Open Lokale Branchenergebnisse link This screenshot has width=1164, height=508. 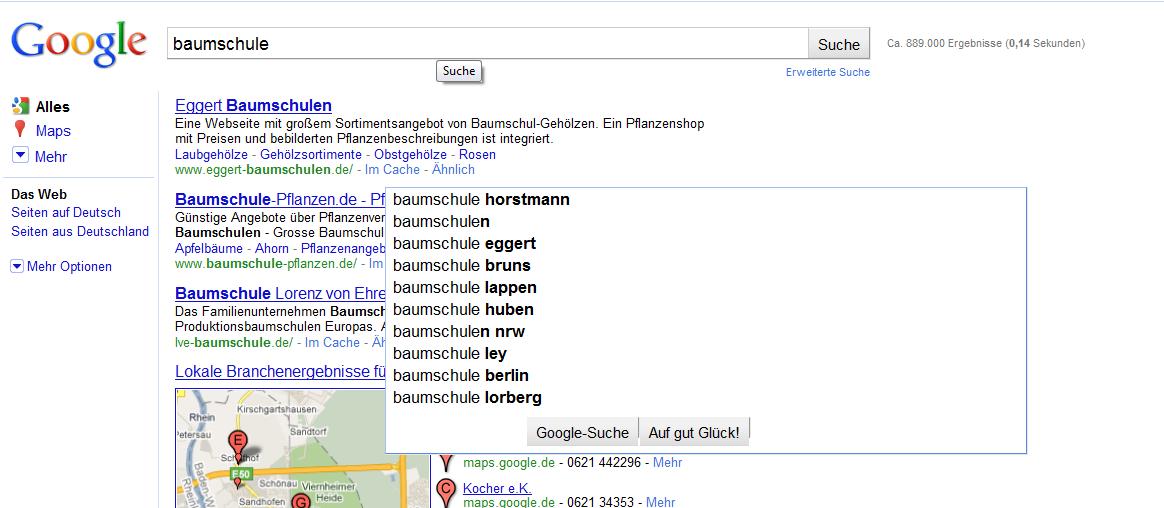tap(280, 371)
